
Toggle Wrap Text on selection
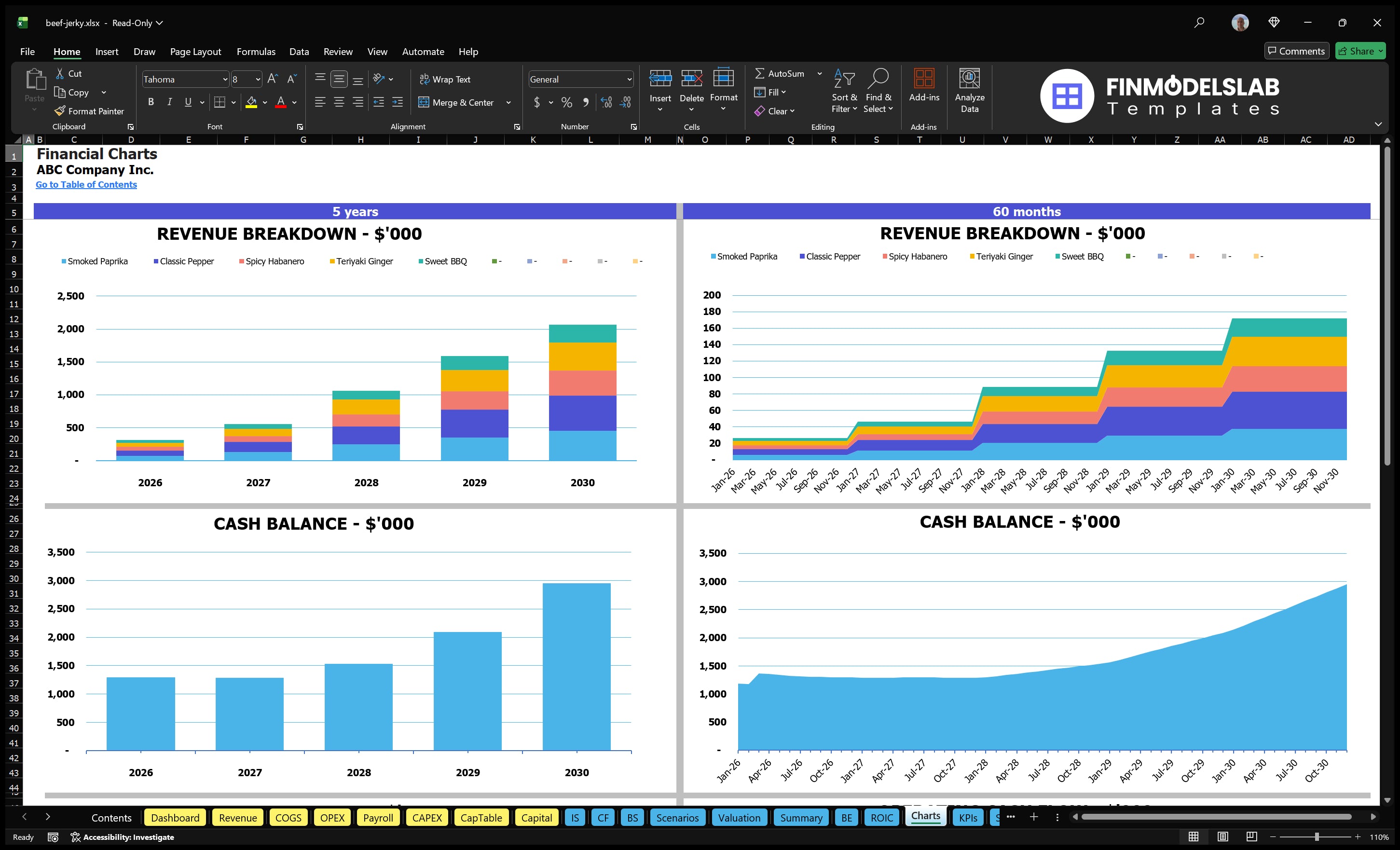point(445,79)
